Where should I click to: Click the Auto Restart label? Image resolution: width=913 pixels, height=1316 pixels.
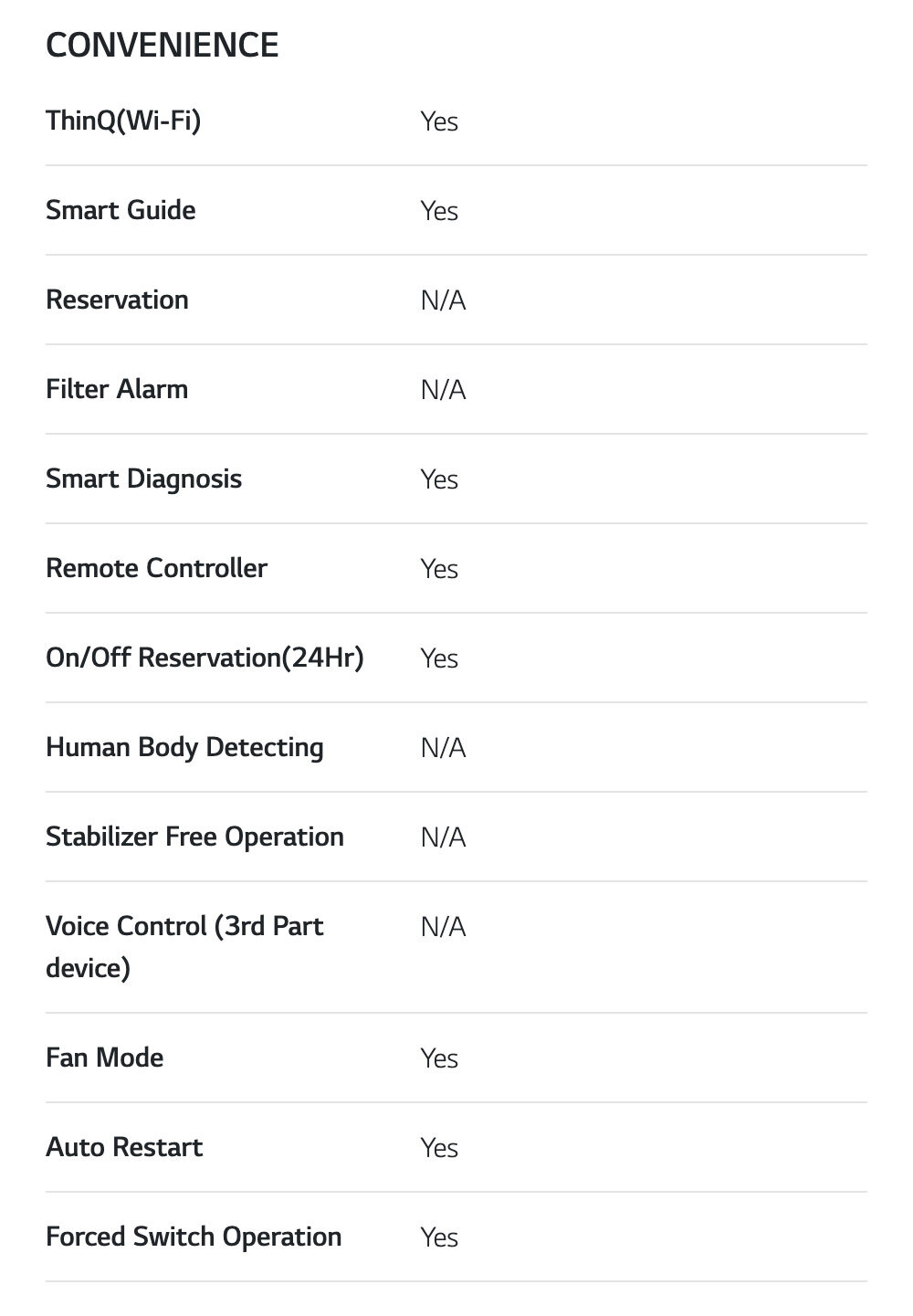[x=124, y=1147]
